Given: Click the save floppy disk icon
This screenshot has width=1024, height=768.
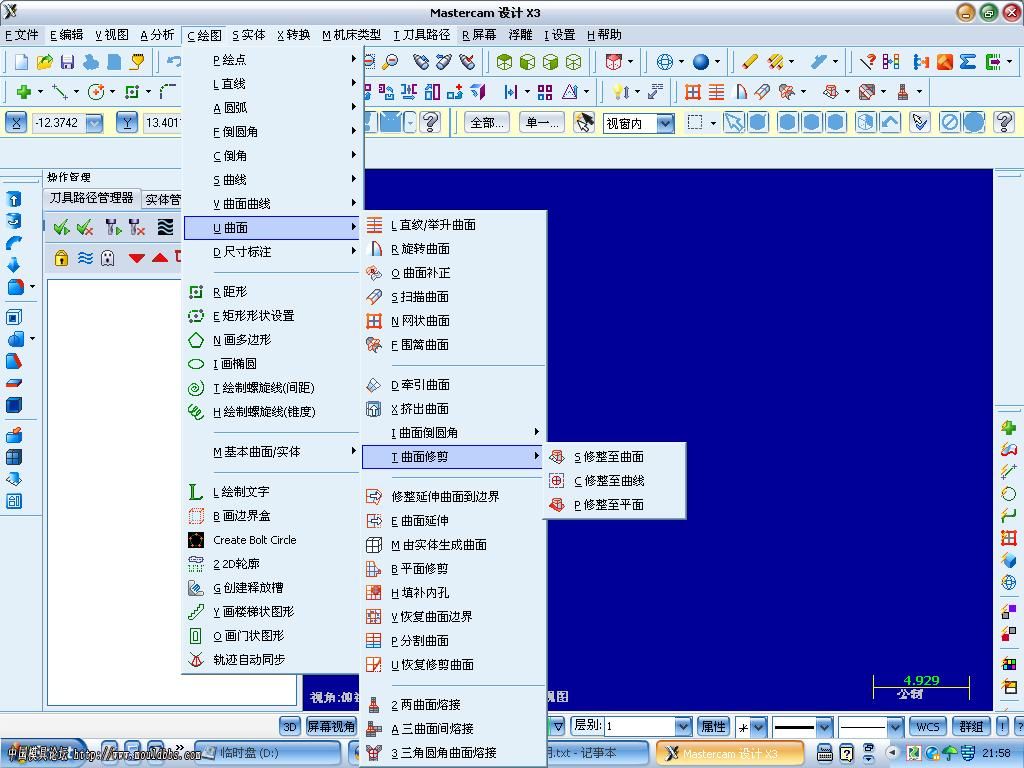Looking at the screenshot, I should [67, 62].
